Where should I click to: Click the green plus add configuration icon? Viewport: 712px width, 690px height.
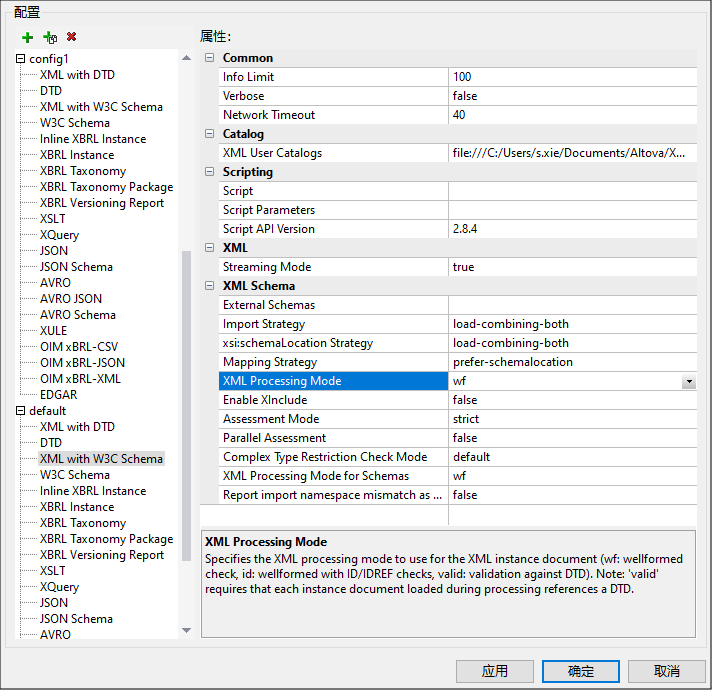[28, 37]
